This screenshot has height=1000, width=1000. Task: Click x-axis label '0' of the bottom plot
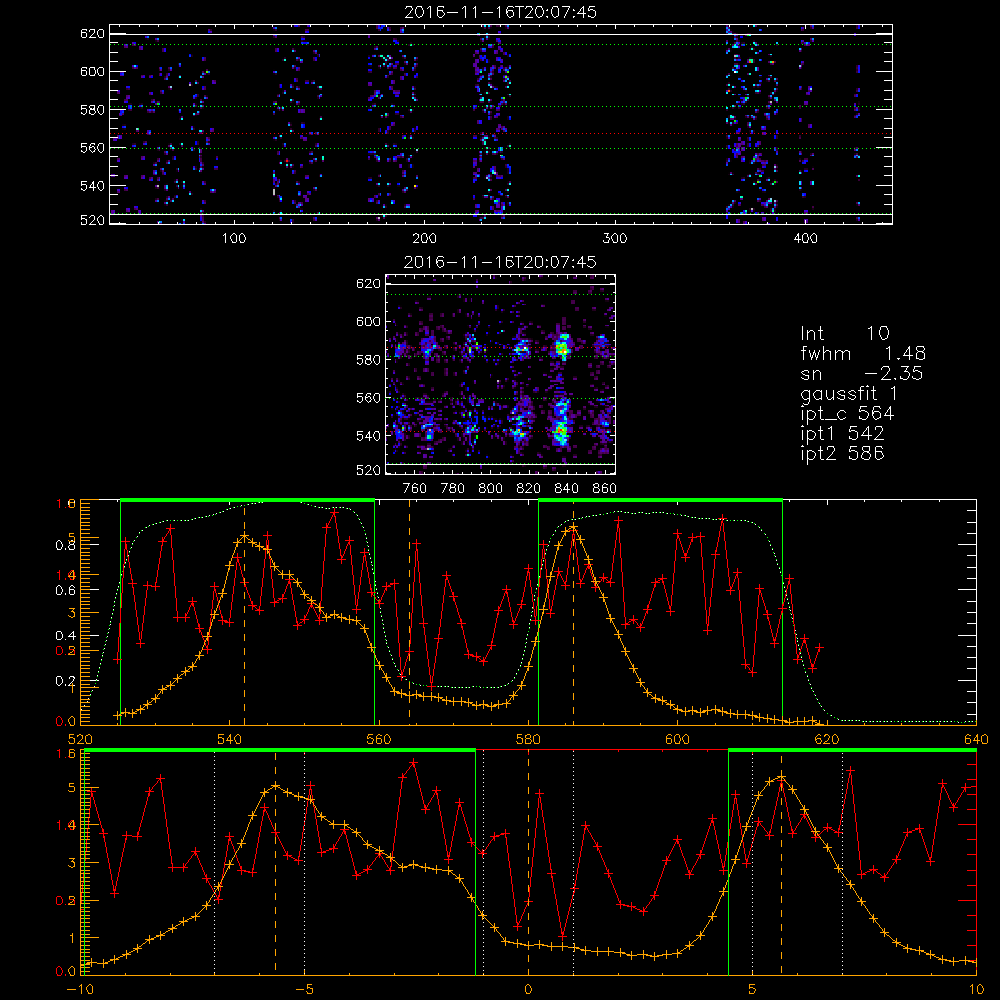click(x=528, y=989)
